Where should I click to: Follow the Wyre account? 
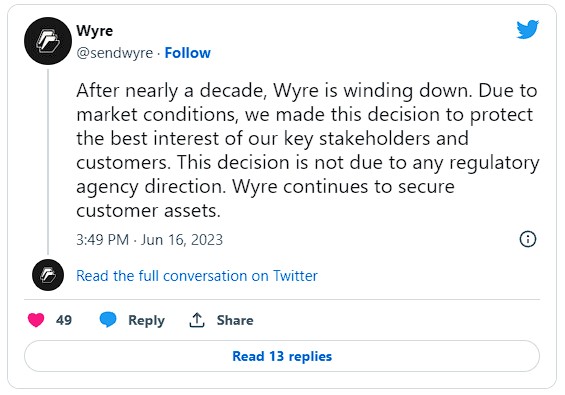[187, 53]
